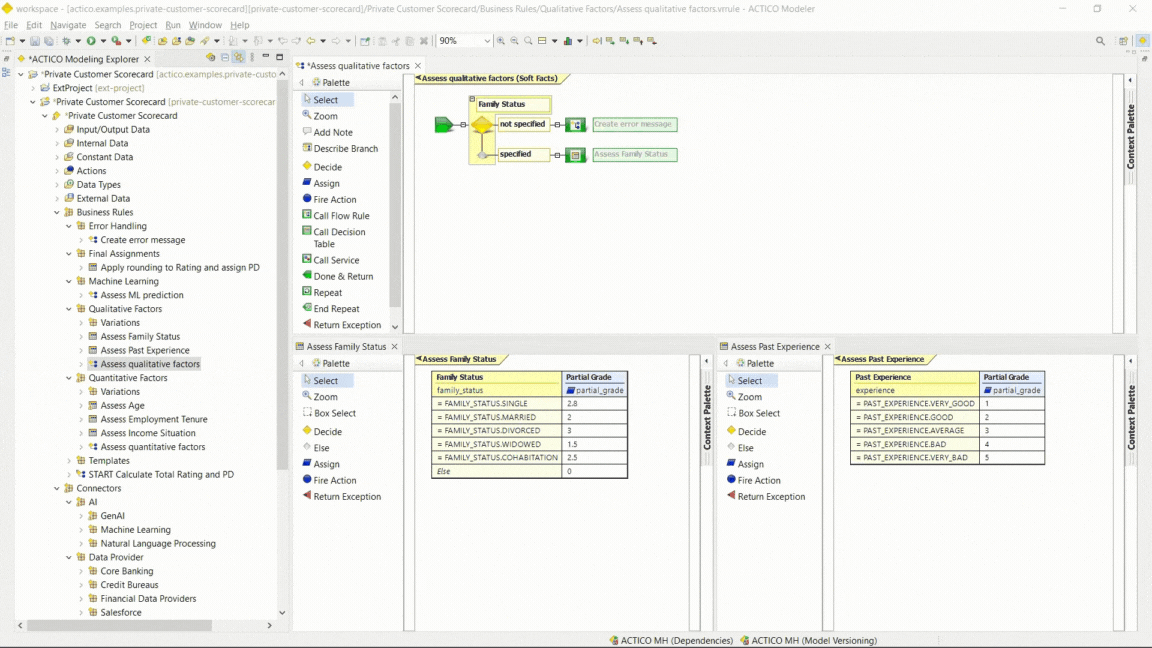The image size is (1152, 648).
Task: Click the Save icon in main toolbar
Action: pos(35,41)
